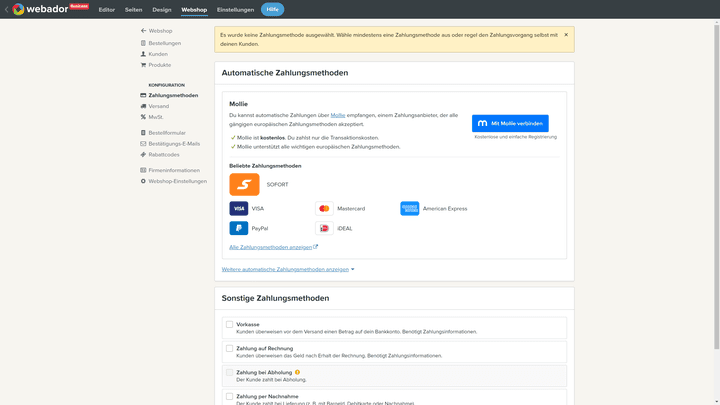Select the Webshop tab

(x=194, y=10)
